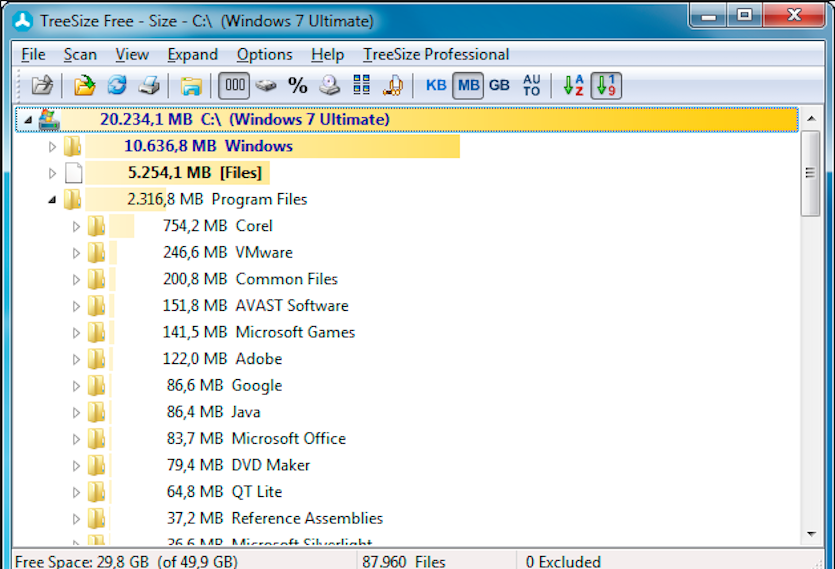Expand the Java folder
This screenshot has width=835, height=569.
76,413
